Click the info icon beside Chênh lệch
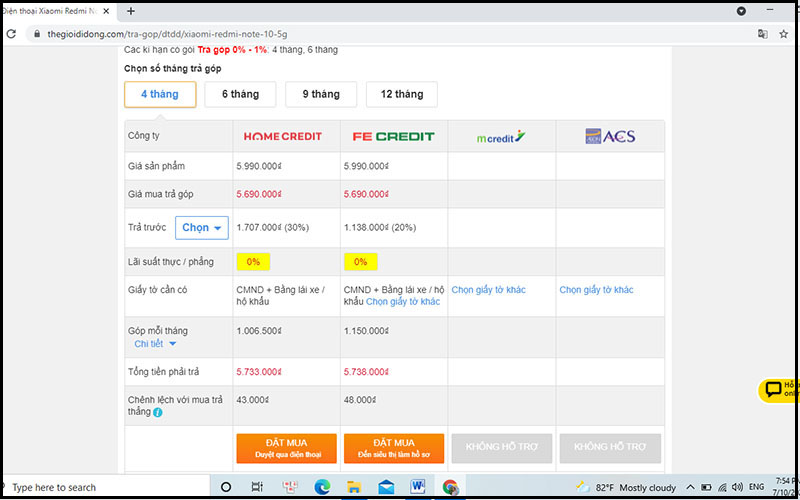800x500 pixels. [159, 411]
